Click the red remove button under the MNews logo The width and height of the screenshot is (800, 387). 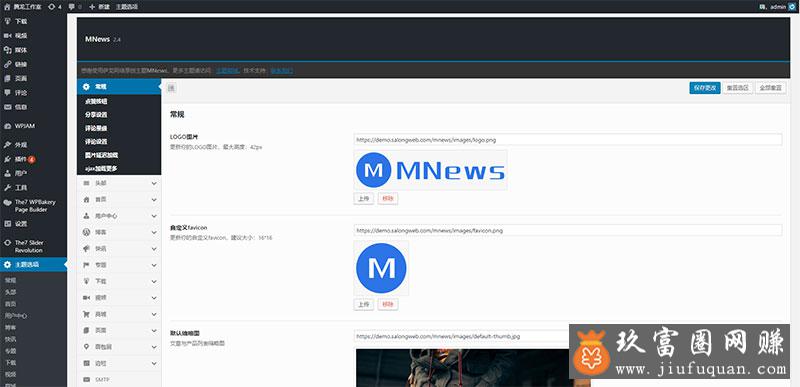(x=388, y=199)
